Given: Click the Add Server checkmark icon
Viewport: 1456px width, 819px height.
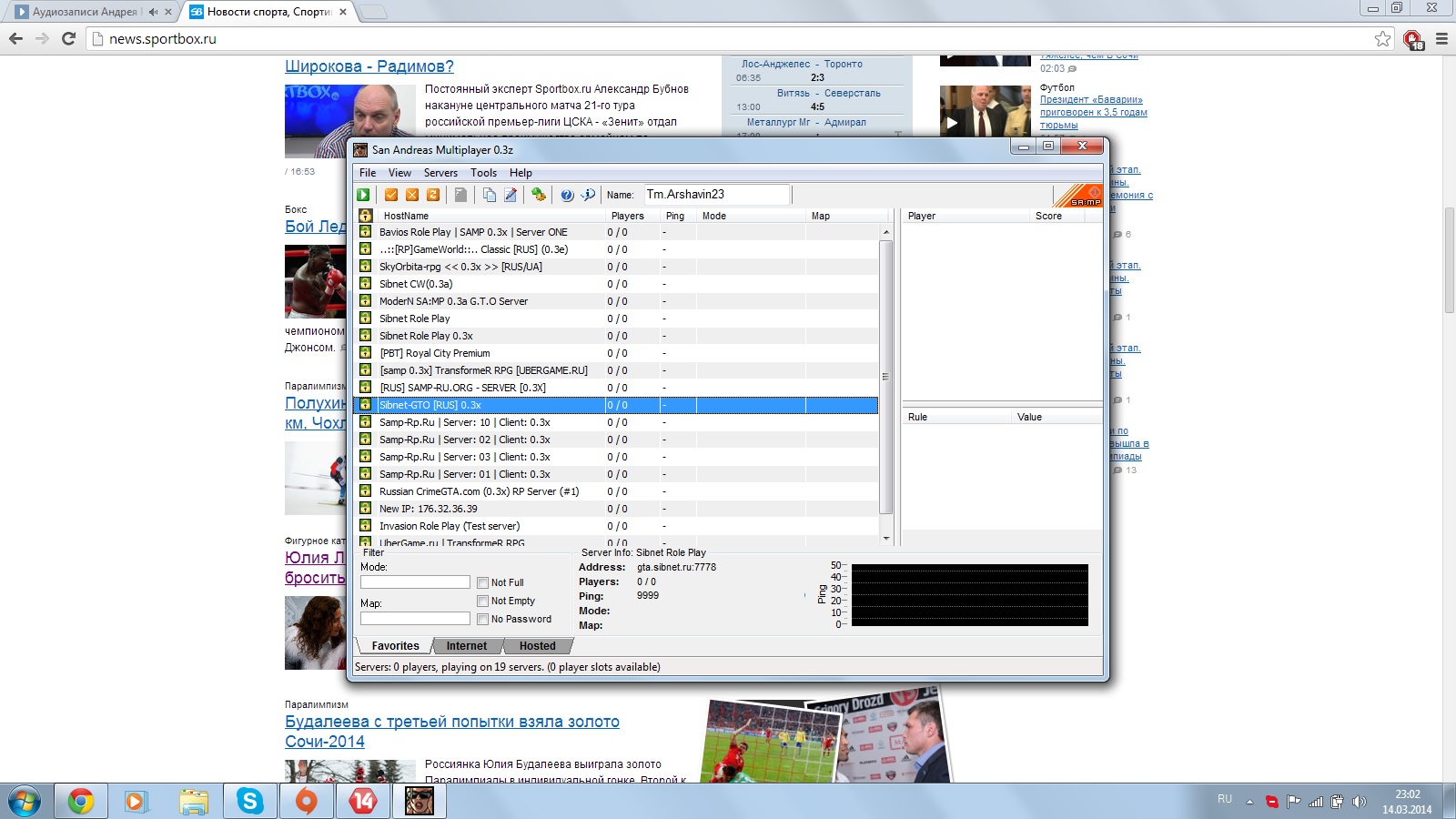Looking at the screenshot, I should pos(391,195).
